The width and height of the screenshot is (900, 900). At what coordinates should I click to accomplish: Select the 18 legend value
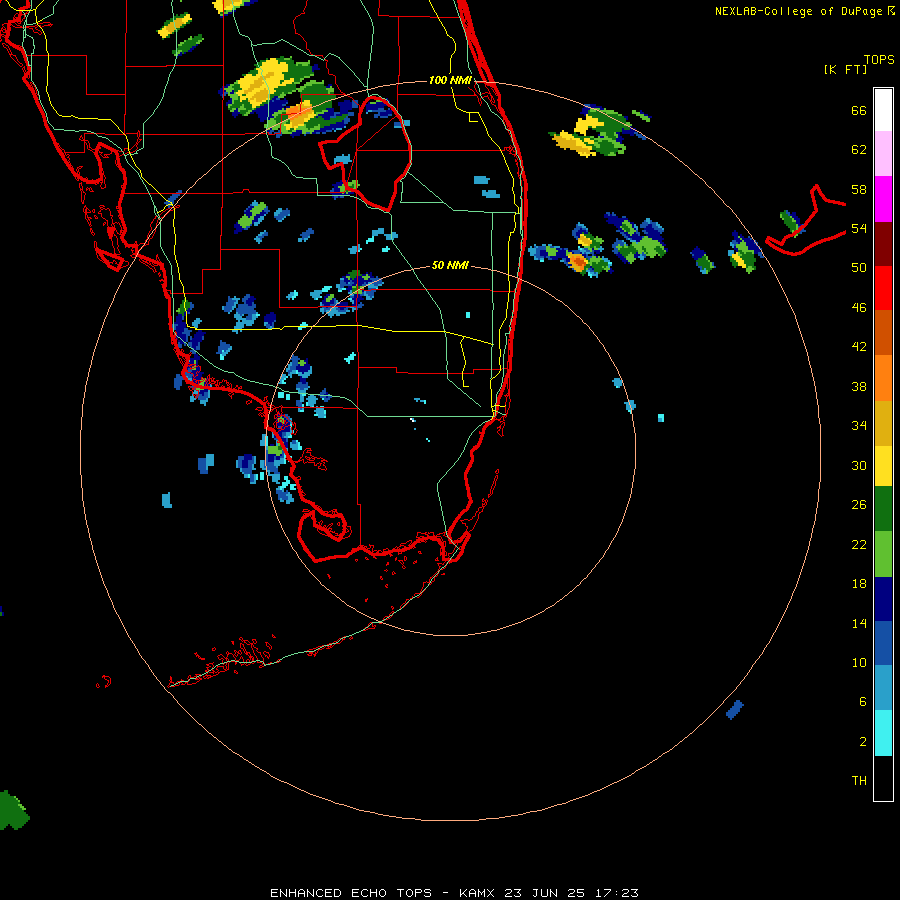859,584
